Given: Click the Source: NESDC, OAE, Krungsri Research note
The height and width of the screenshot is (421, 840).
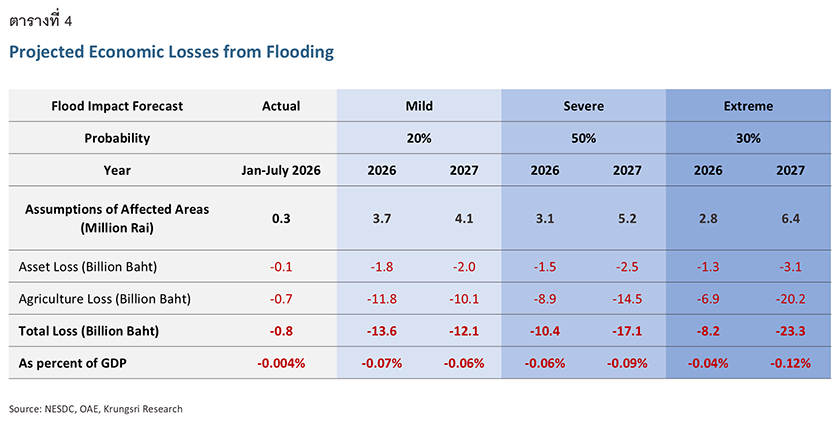Looking at the screenshot, I should [96, 409].
